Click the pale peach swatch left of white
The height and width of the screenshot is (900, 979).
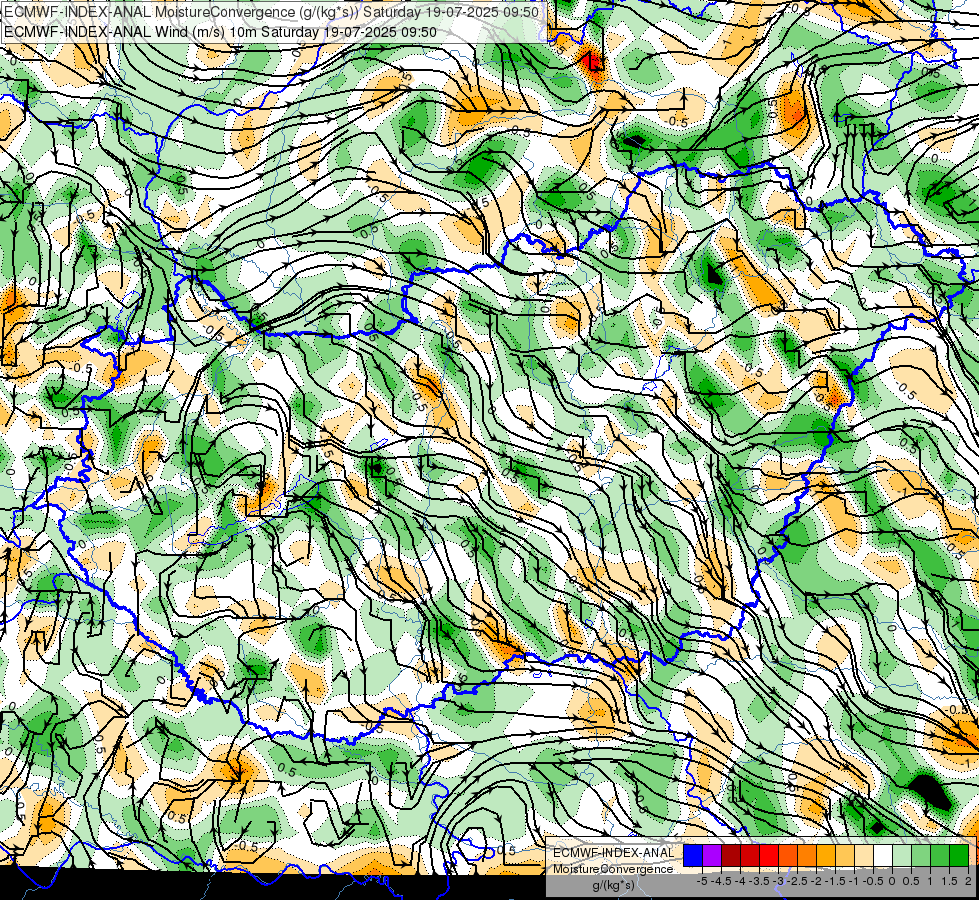(864, 855)
